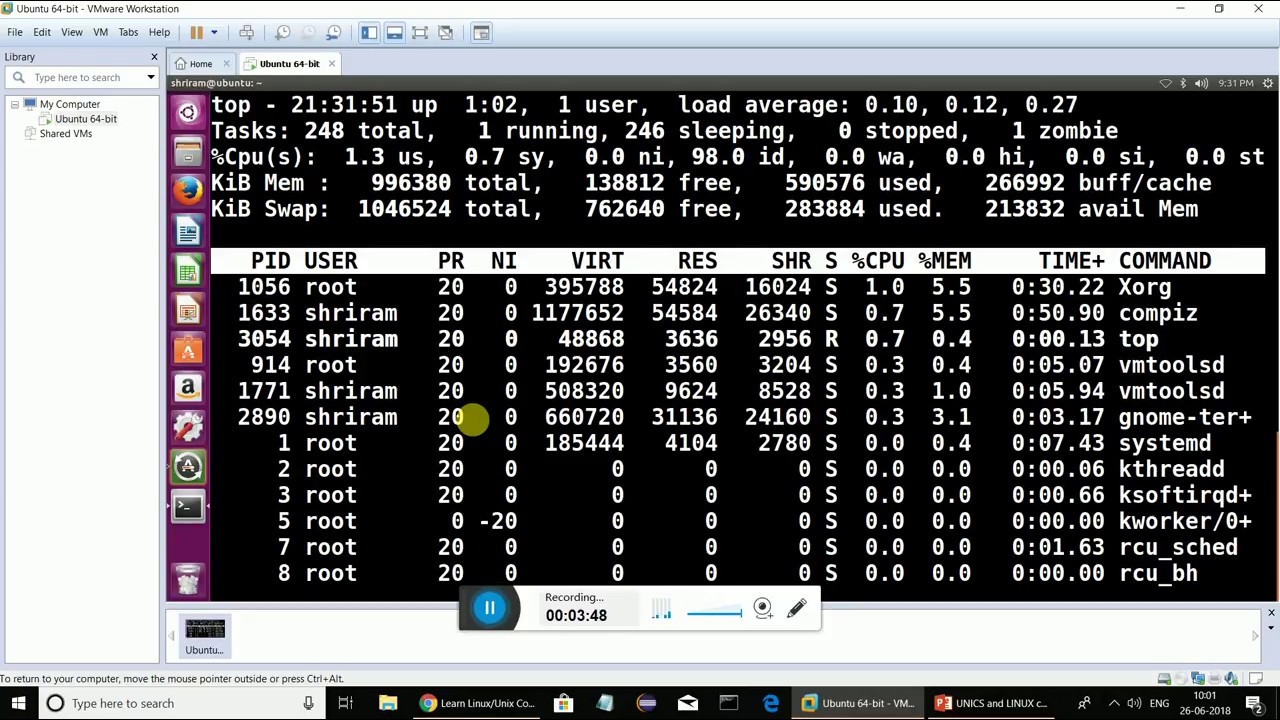Screen dimensions: 1280x720
Task: Open Microsoft Edge from the taskbar
Action: (770, 703)
